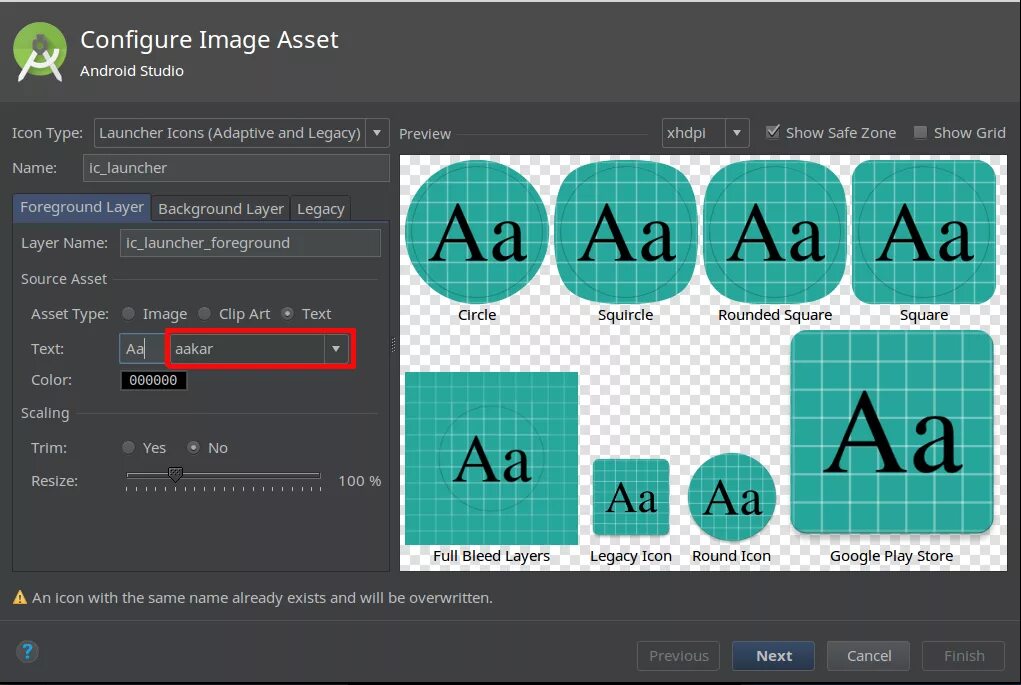Screen dimensions: 1021x685
Task: Enable the Show Safe Zone checkbox
Action: (x=773, y=132)
